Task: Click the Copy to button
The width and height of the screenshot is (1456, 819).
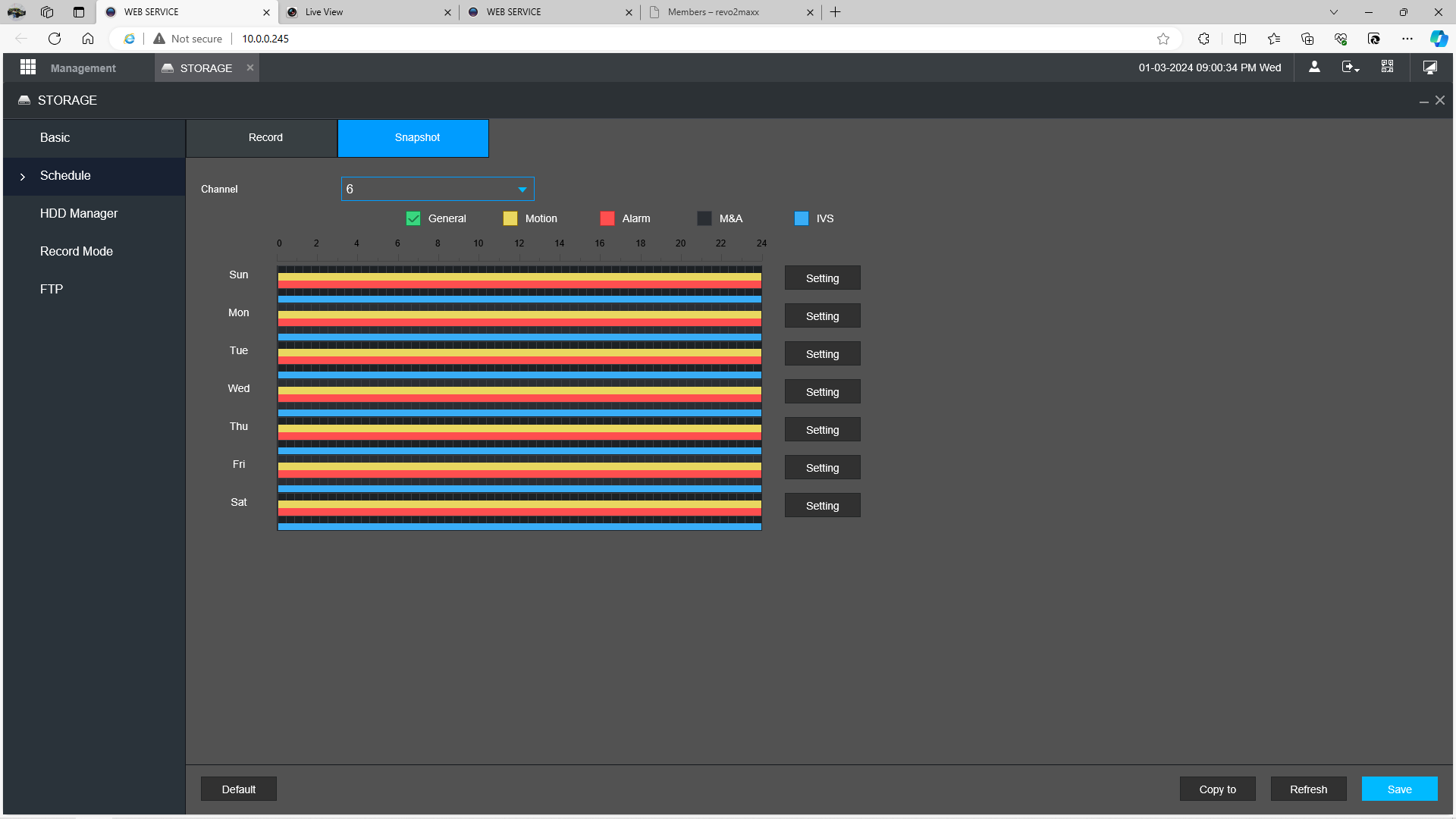Action: point(1217,789)
